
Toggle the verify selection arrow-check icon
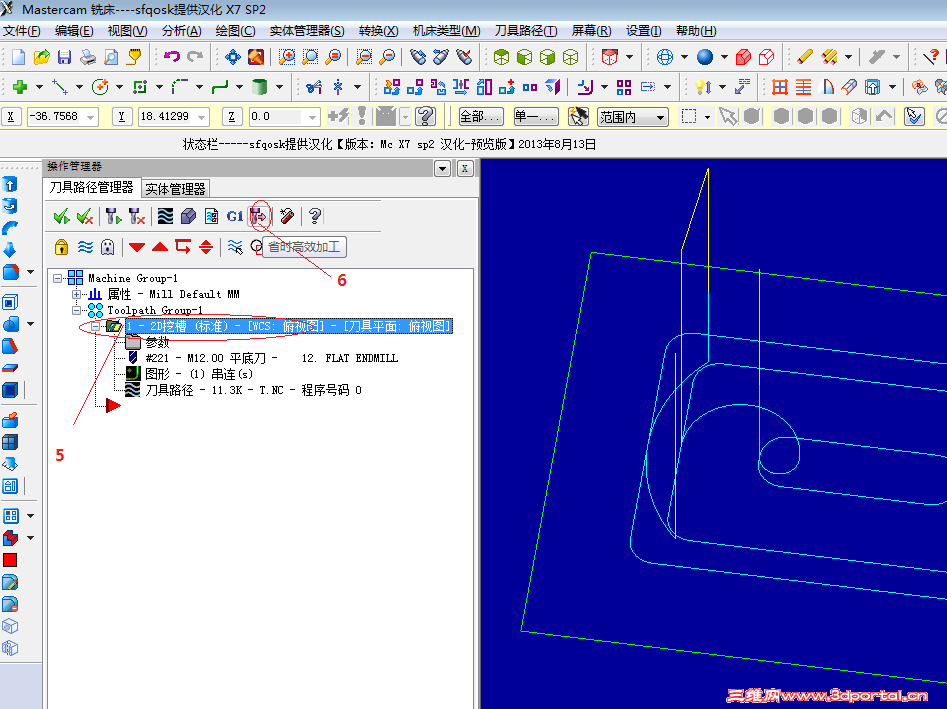tap(914, 117)
